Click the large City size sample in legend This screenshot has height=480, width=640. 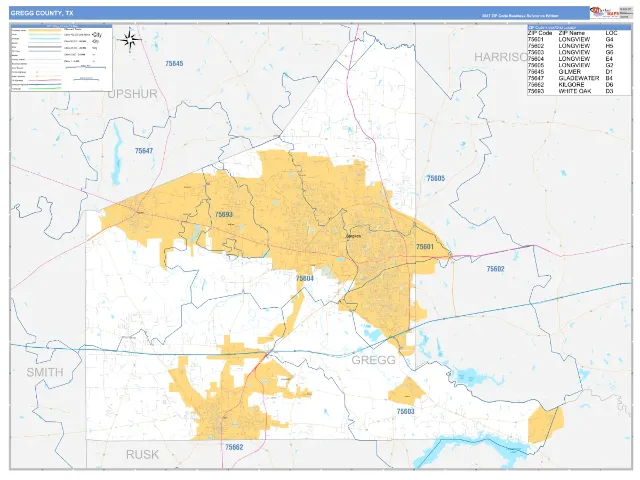(97, 35)
